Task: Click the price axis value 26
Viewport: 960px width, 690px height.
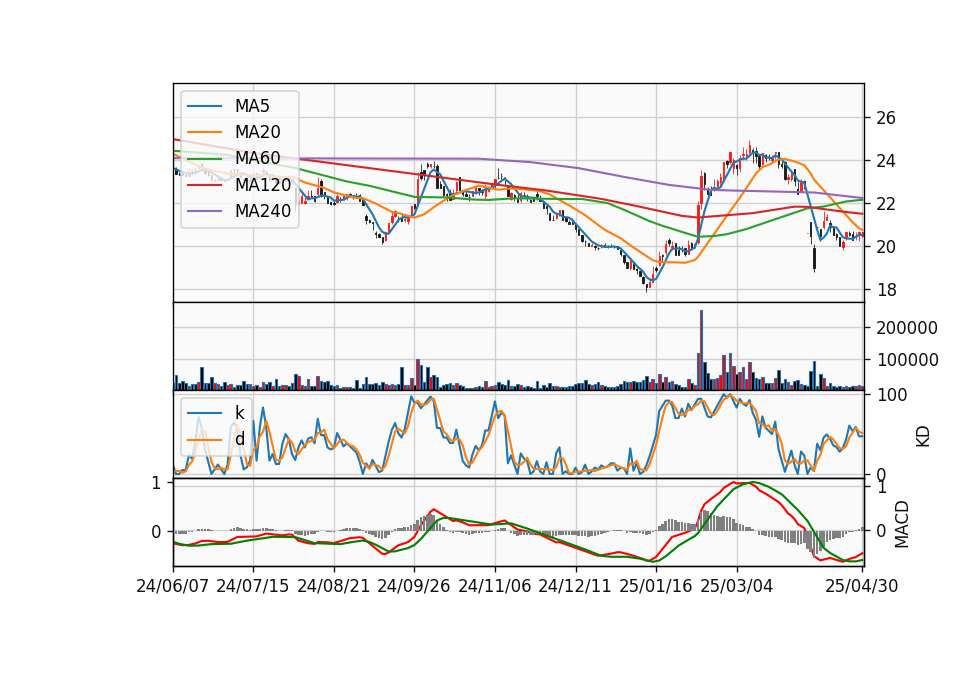Action: 886,118
